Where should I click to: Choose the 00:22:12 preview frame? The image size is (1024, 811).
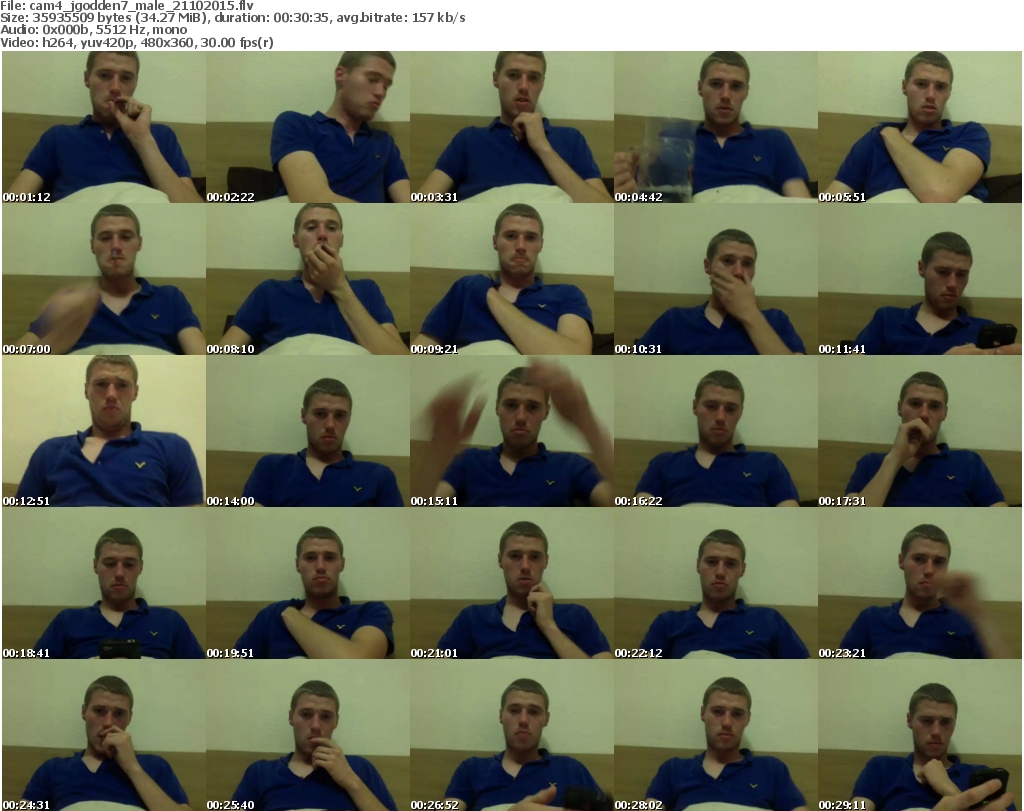click(x=715, y=583)
